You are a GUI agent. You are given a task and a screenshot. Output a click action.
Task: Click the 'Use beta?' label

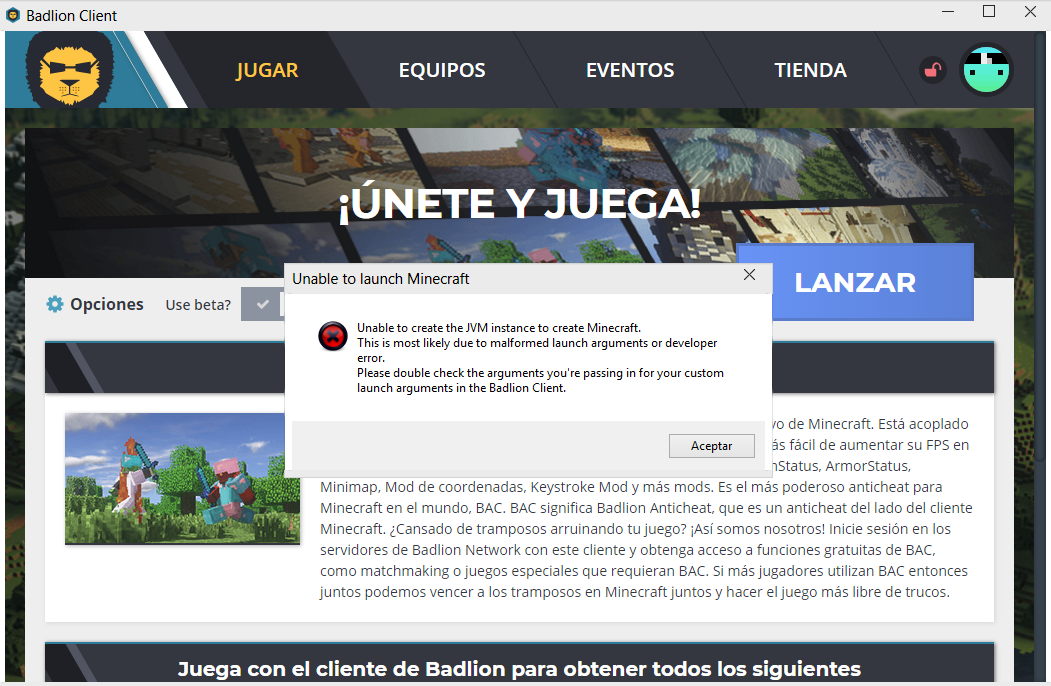tap(198, 304)
